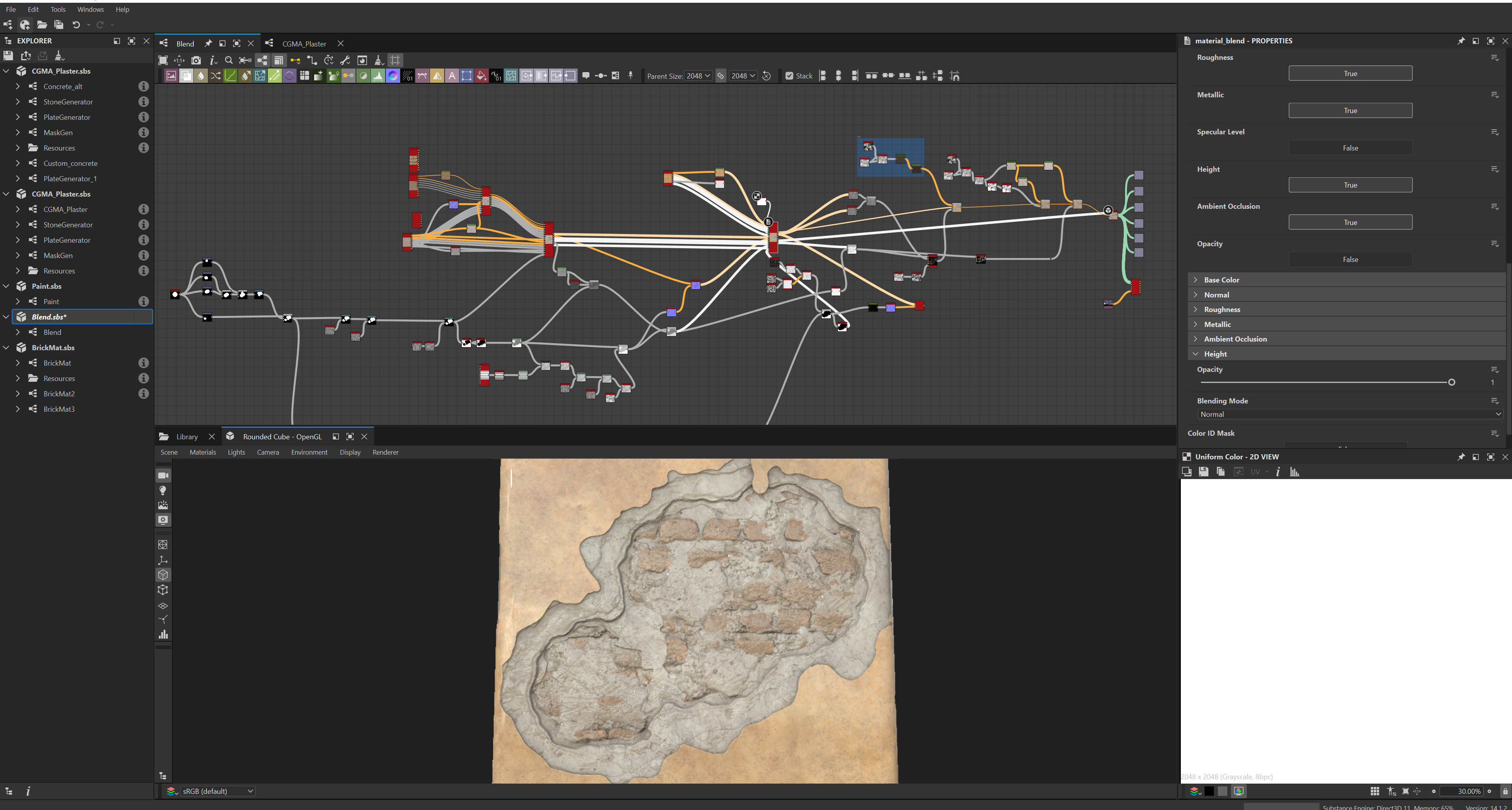Toggle the Metallic True button
Image resolution: width=1512 pixels, height=810 pixels.
[1350, 110]
